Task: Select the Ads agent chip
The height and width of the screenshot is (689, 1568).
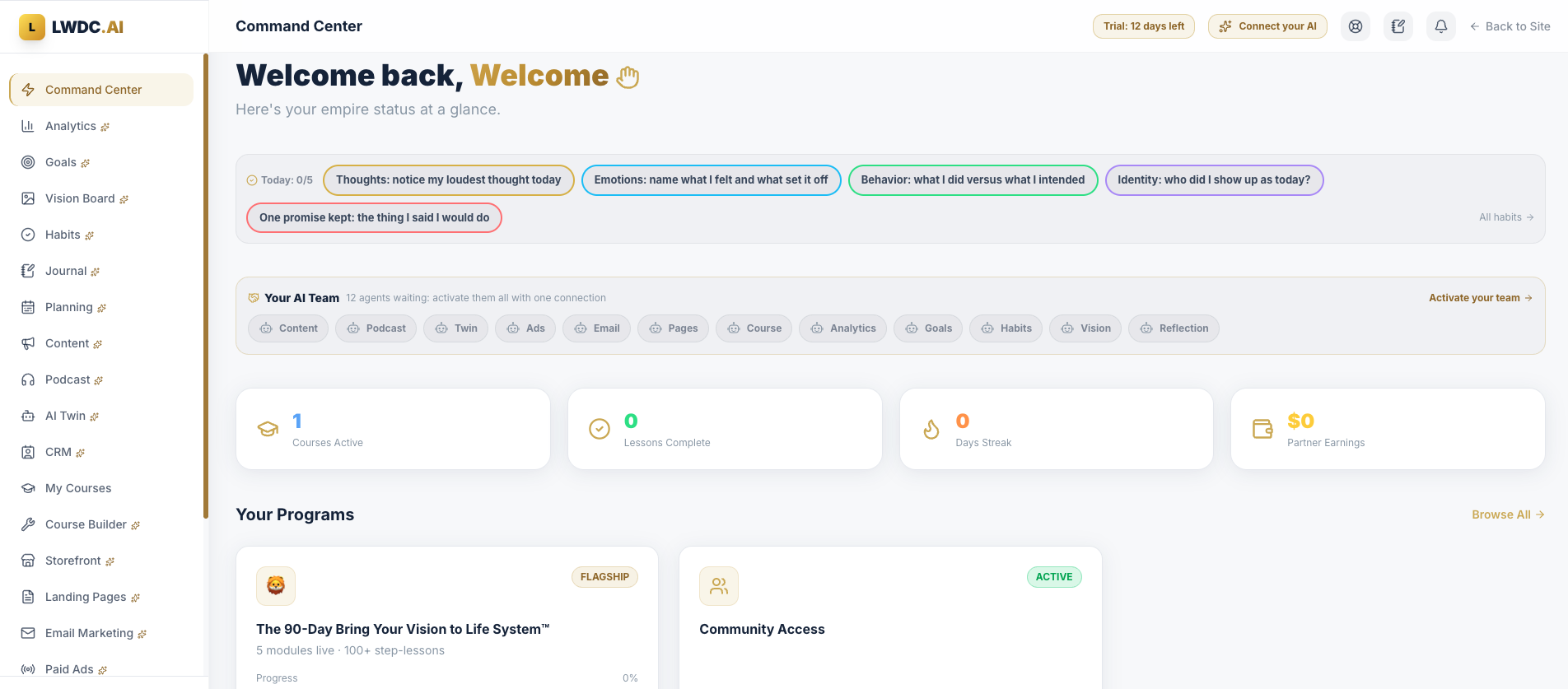Action: (525, 328)
